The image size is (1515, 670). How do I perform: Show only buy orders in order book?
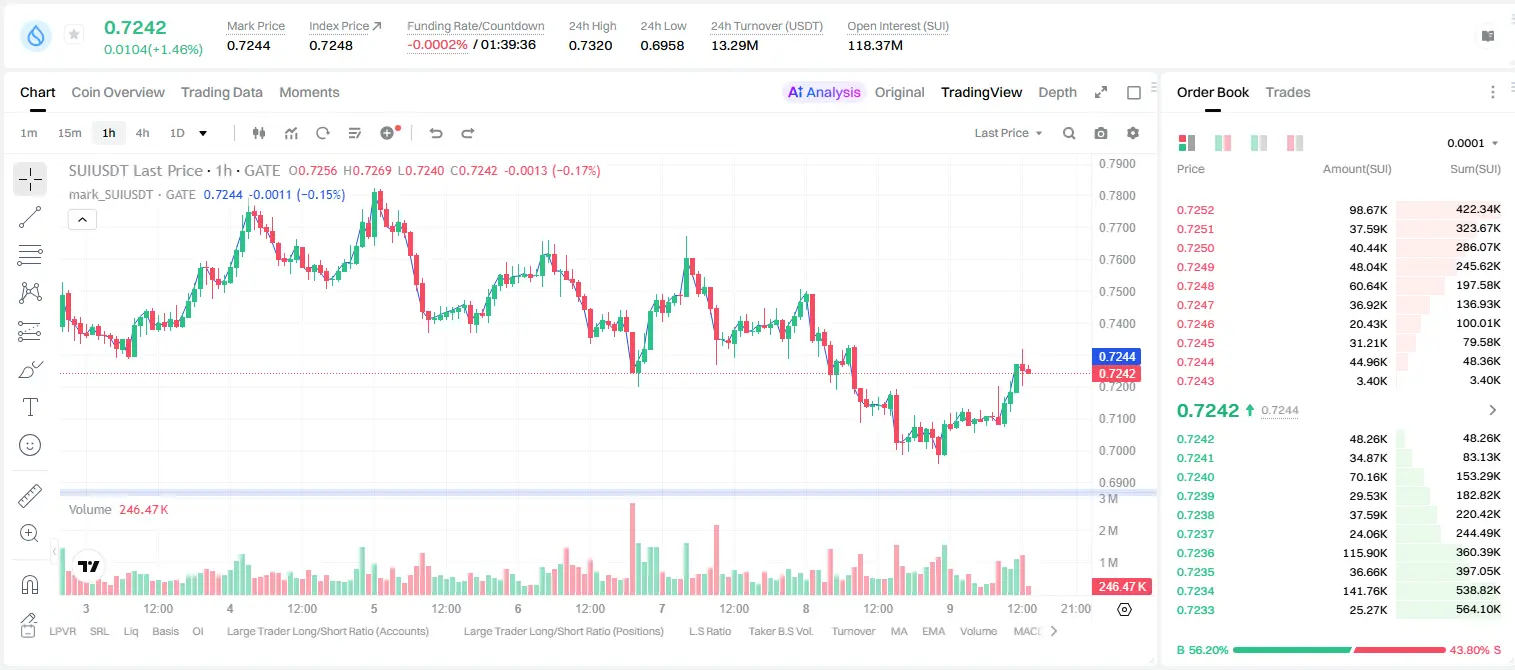click(1259, 143)
